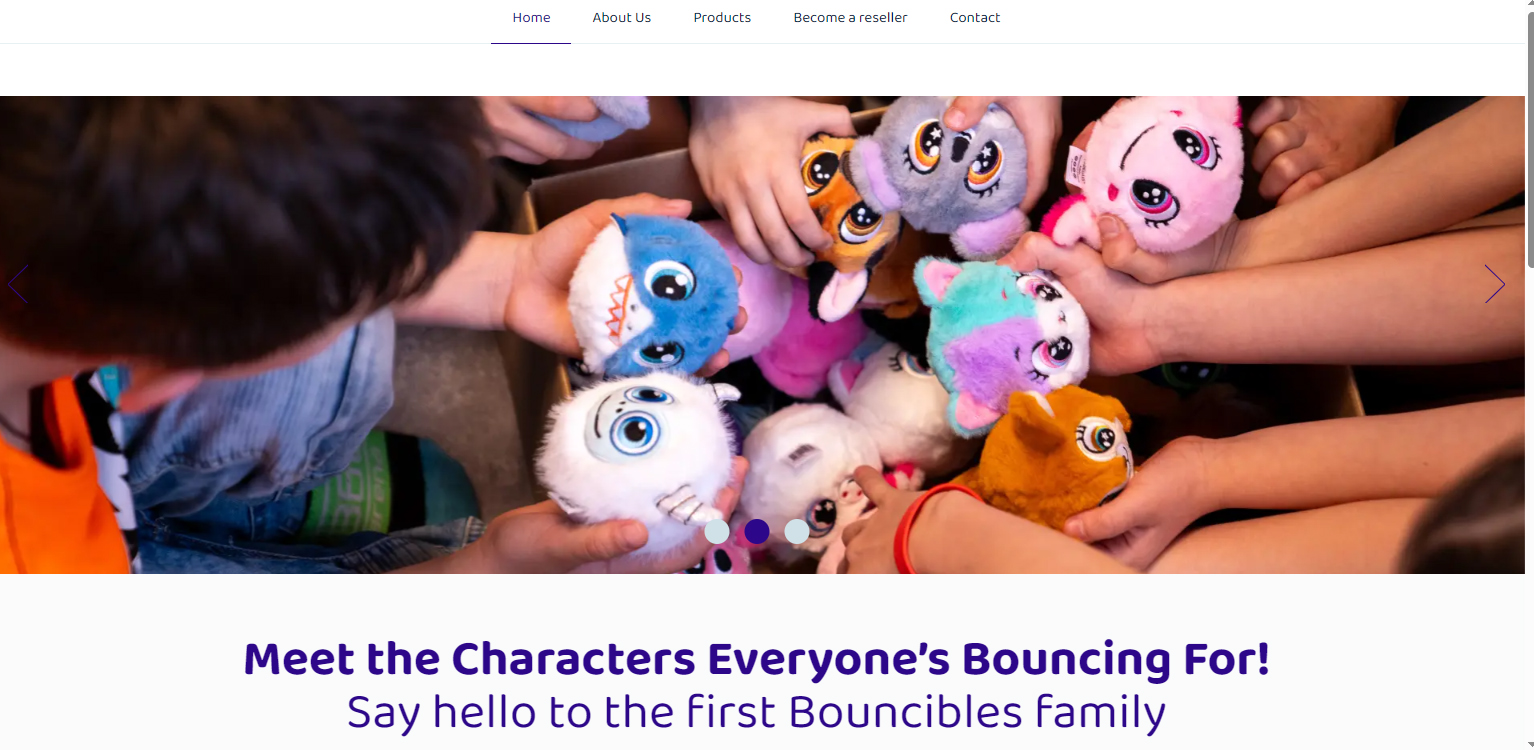Select the active purple carousel dot
The width and height of the screenshot is (1534, 750).
(757, 531)
